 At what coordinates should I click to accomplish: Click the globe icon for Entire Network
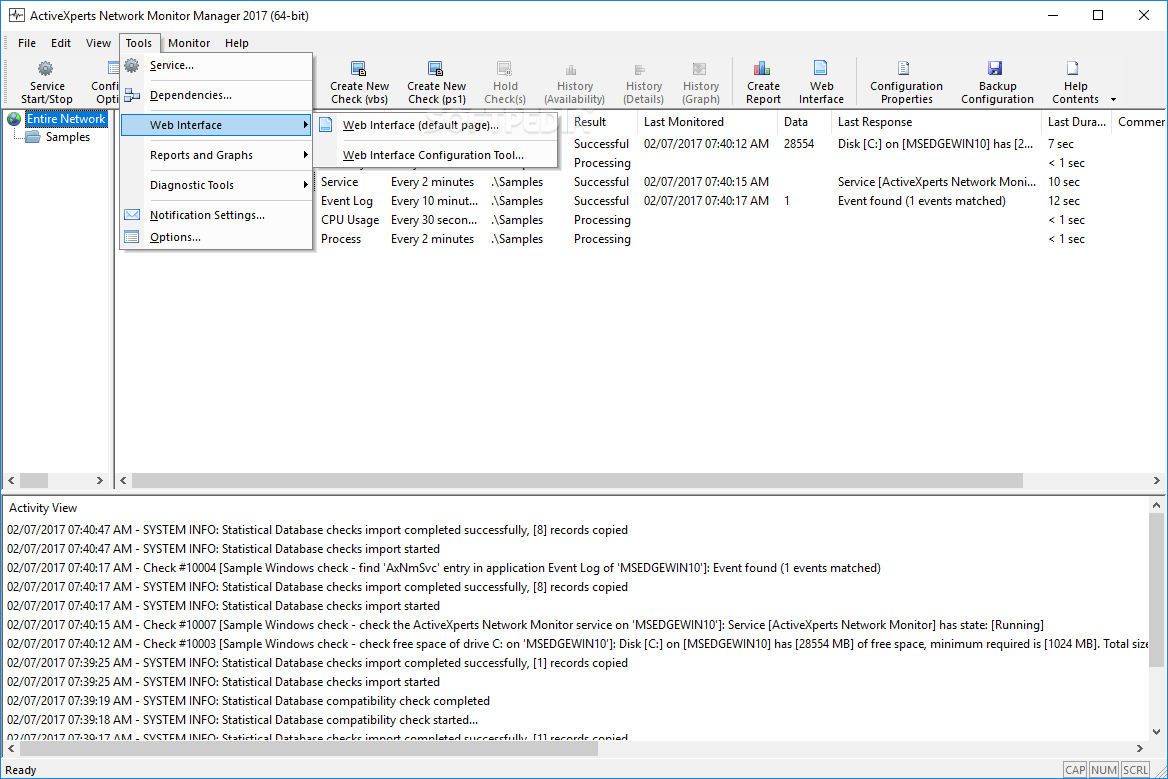coord(13,119)
